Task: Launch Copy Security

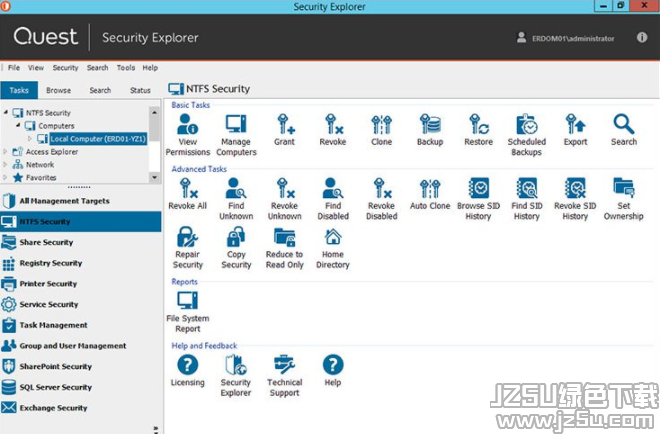Action: tap(236, 248)
